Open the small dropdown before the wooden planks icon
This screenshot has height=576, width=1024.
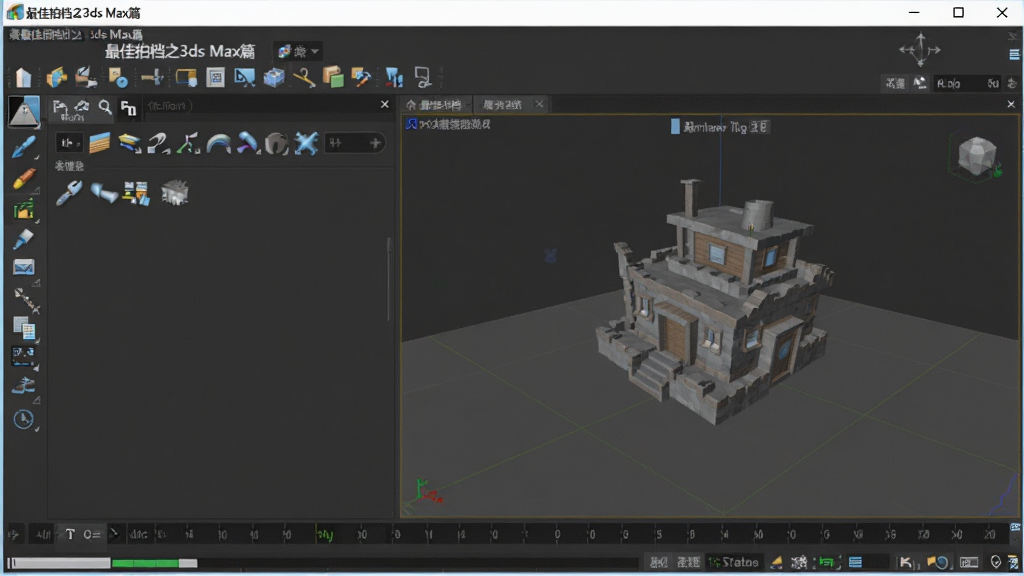pos(69,143)
